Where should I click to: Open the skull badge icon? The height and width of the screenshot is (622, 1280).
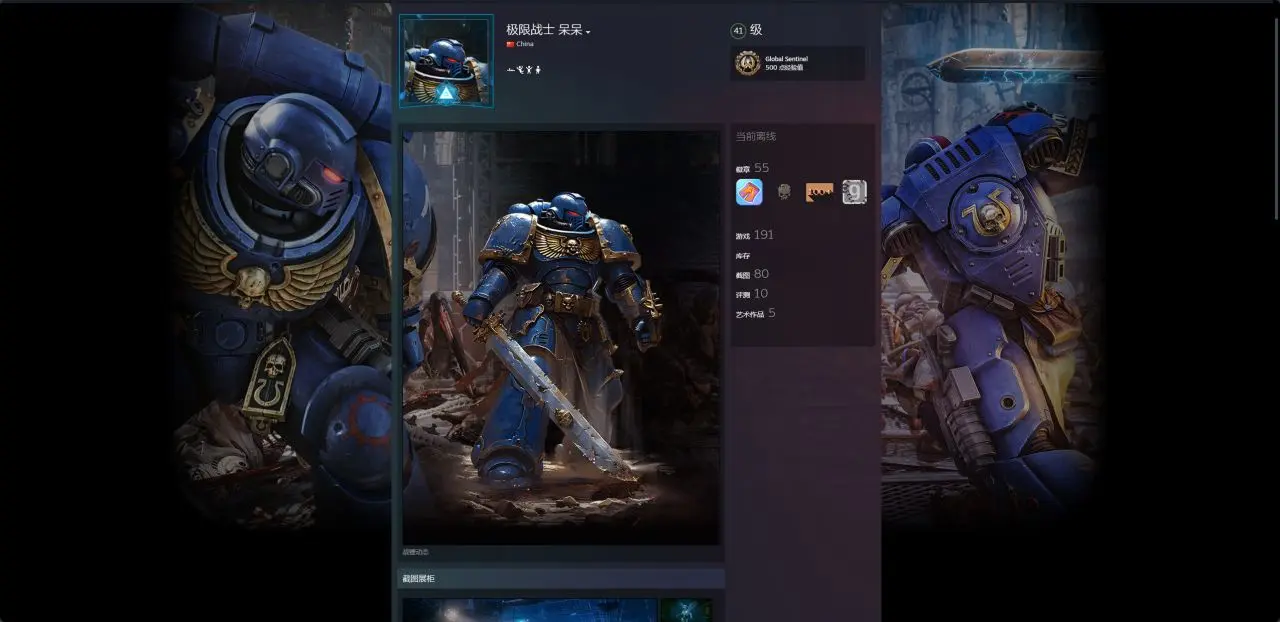(784, 192)
